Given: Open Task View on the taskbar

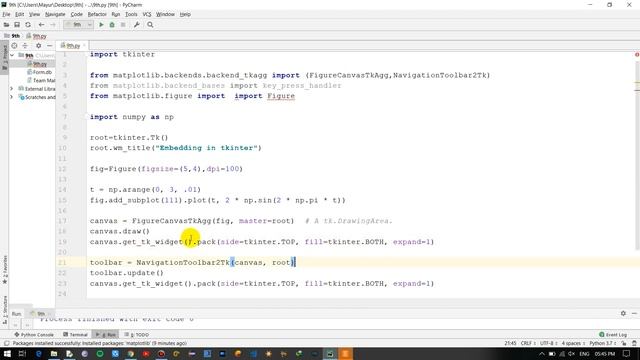Looking at the screenshot, I should (x=22, y=354).
